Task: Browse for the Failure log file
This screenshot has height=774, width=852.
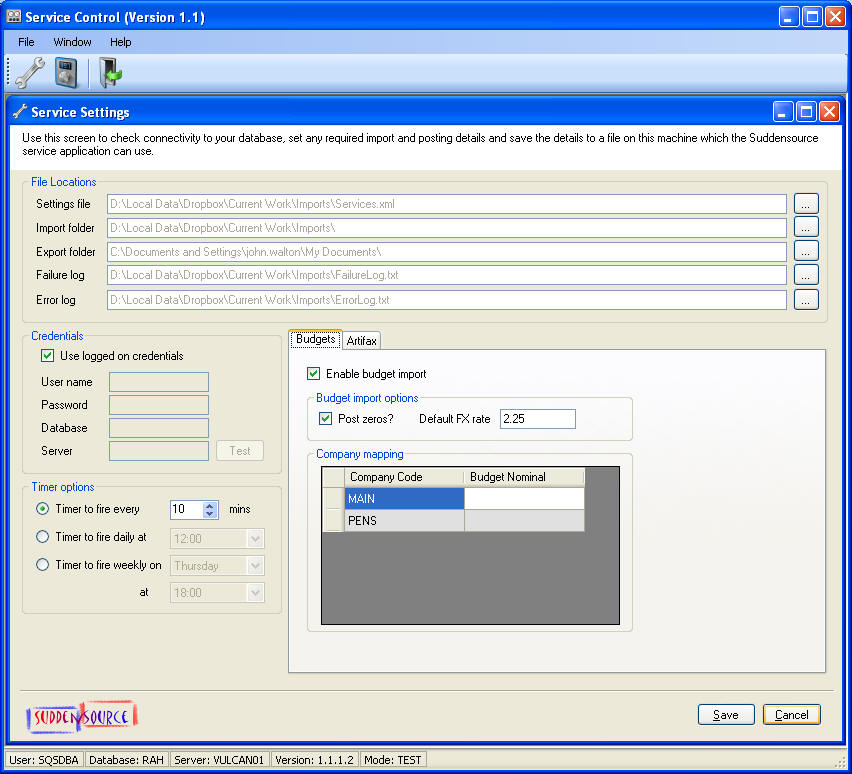Action: pos(806,275)
